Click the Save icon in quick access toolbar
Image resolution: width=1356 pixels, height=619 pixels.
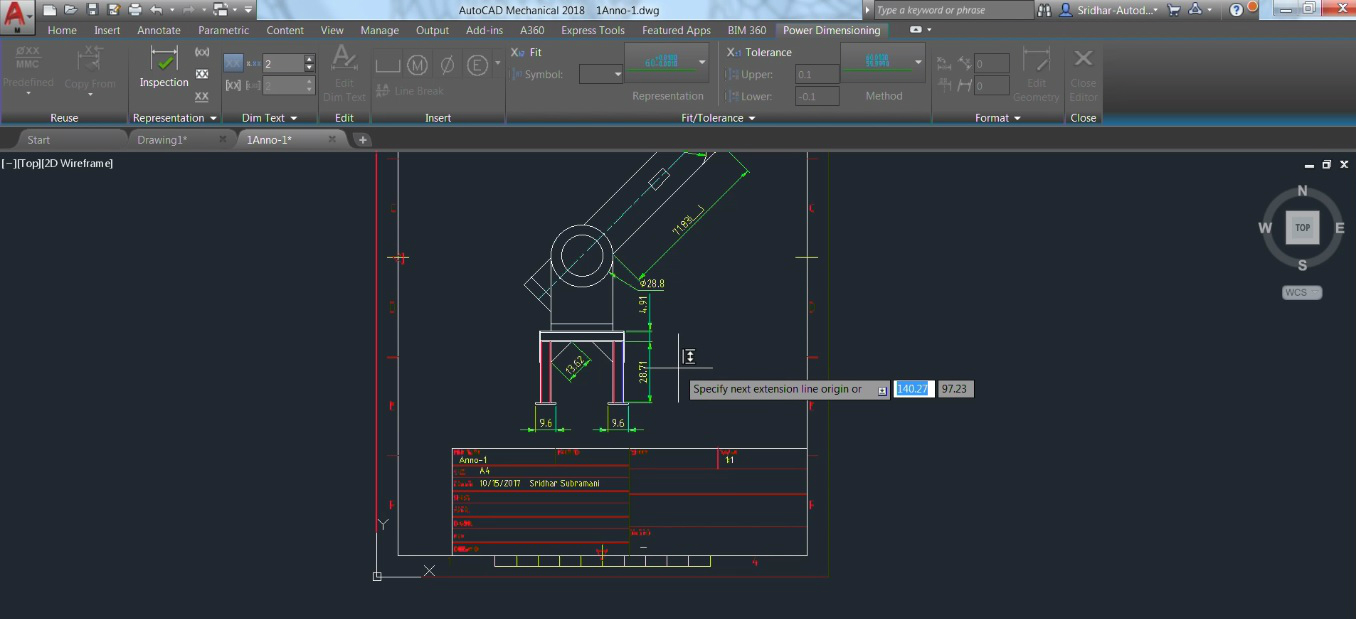[x=92, y=10]
